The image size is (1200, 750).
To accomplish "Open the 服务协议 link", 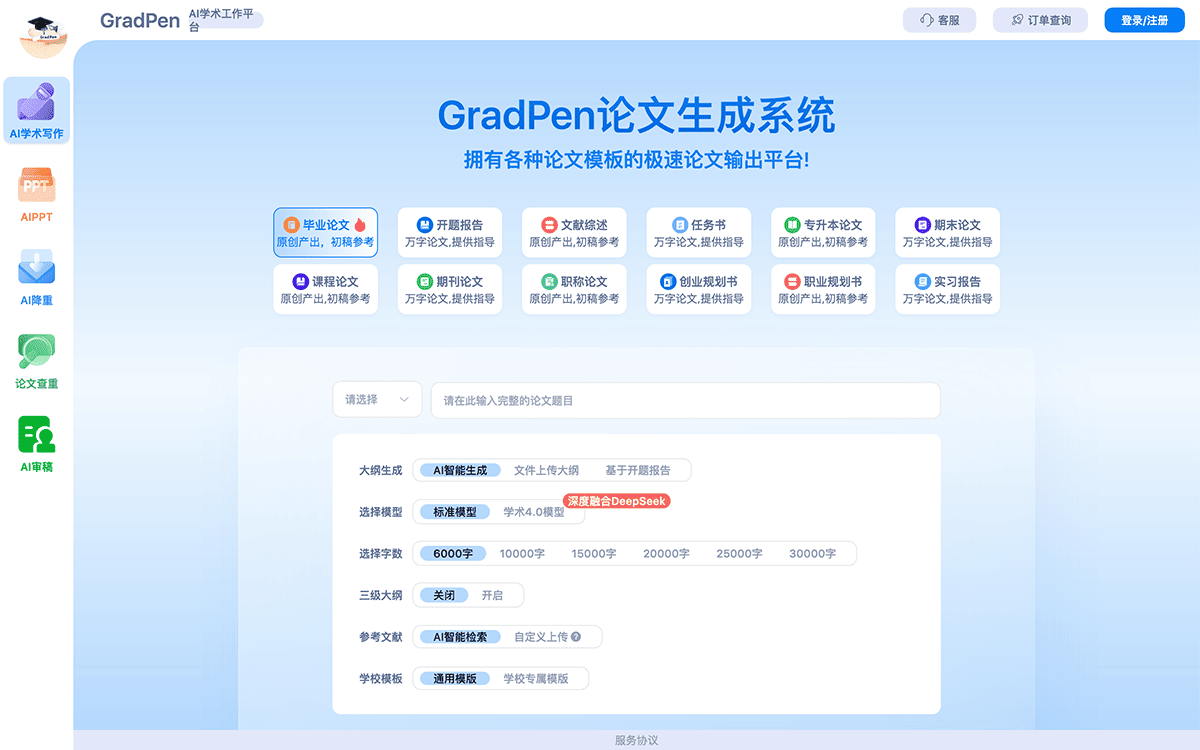I will 635,740.
